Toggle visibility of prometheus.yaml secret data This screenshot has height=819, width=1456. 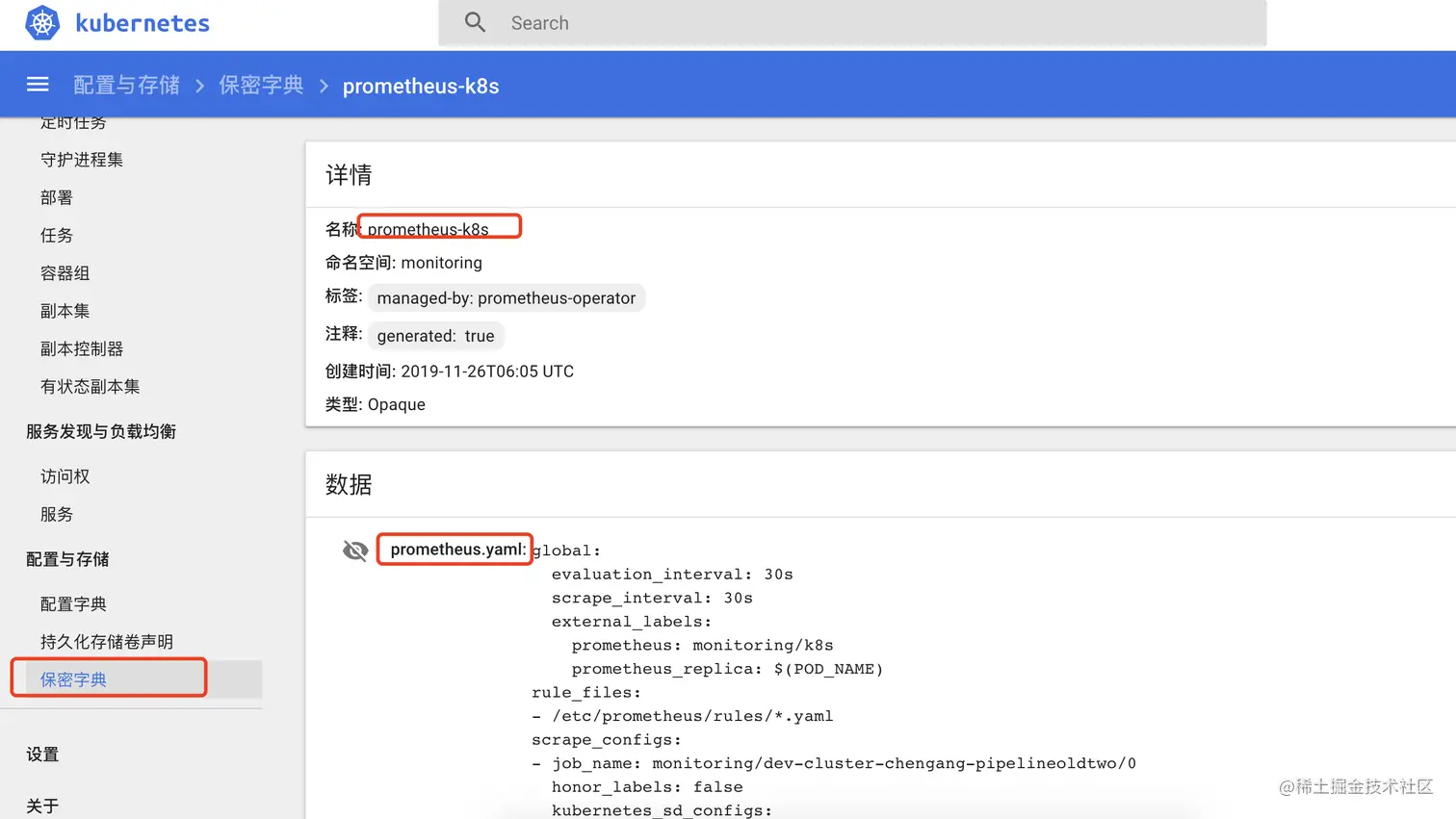pos(355,550)
